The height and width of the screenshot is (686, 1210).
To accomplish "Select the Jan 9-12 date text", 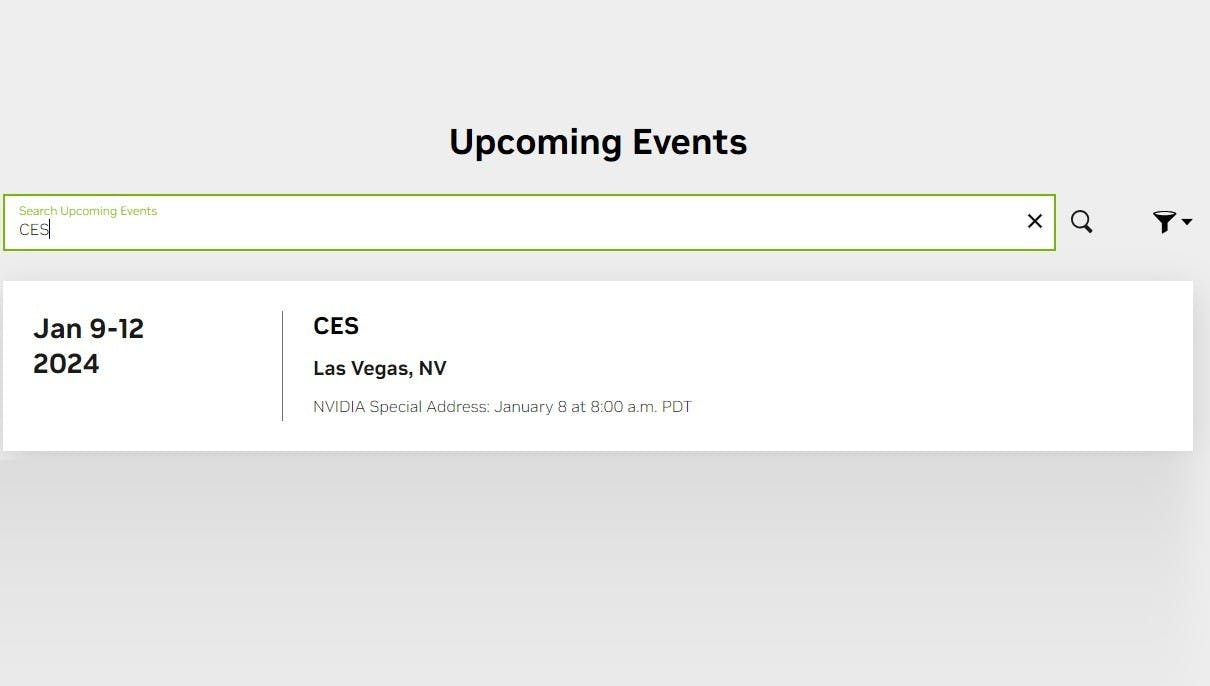I will click(88, 328).
